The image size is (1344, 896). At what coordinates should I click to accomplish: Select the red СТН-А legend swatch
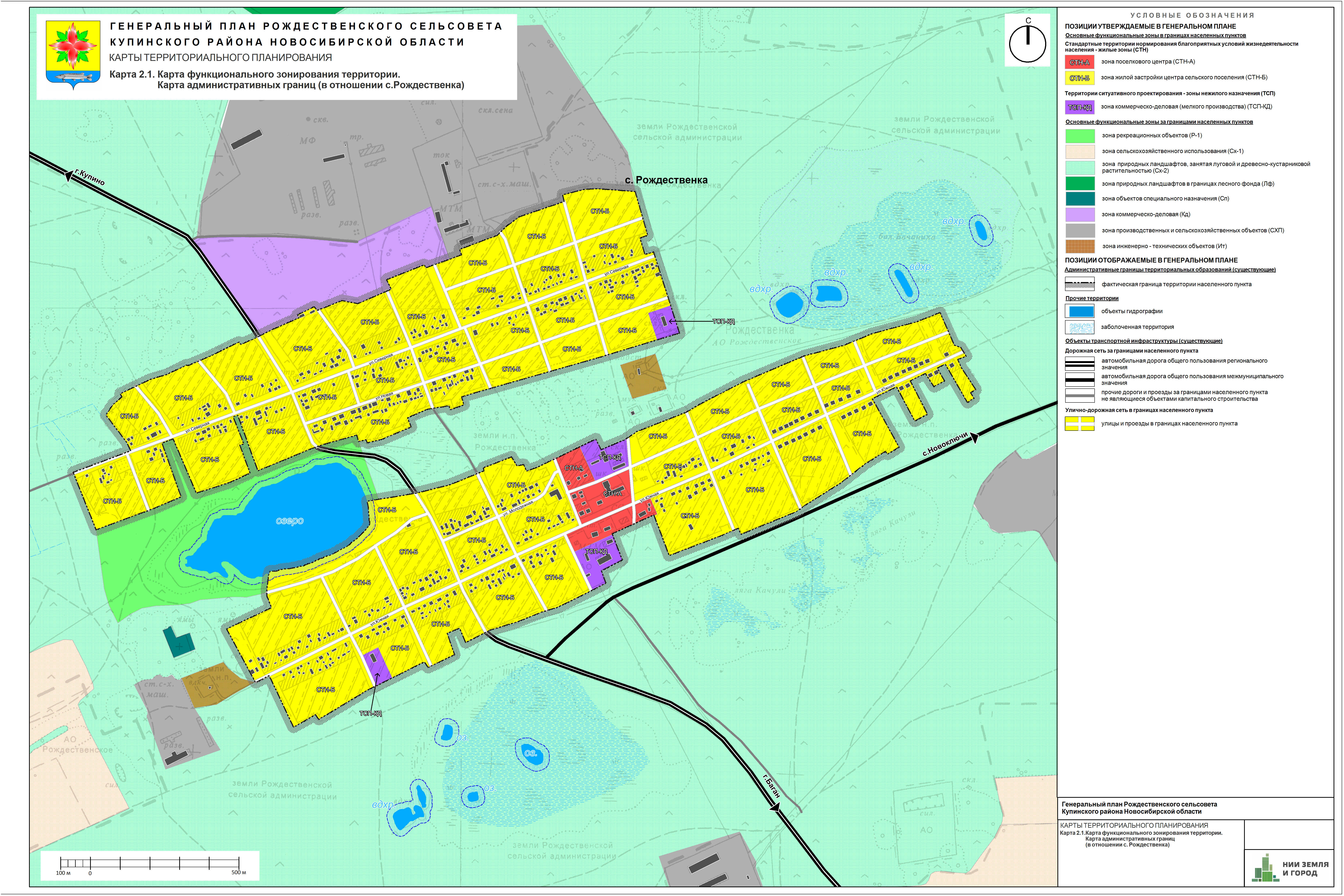pyautogui.click(x=1079, y=62)
